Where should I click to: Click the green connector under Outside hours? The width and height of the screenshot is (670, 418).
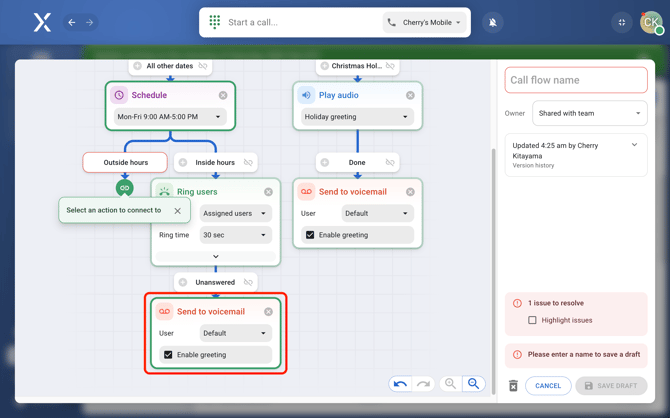tap(124, 187)
